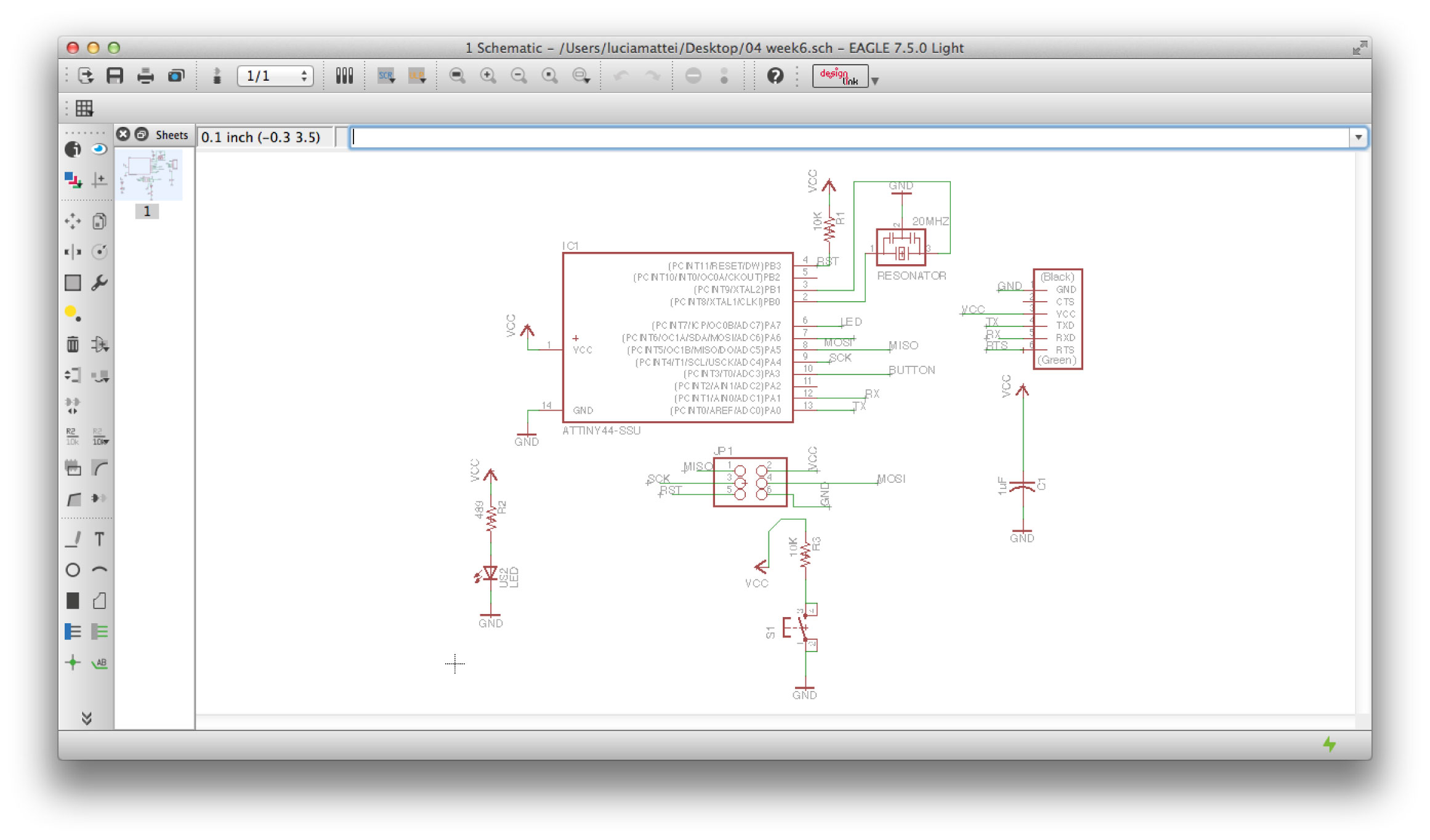The image size is (1430, 840).
Task: Open the sheet selector 1/1 dropdown
Action: click(275, 76)
